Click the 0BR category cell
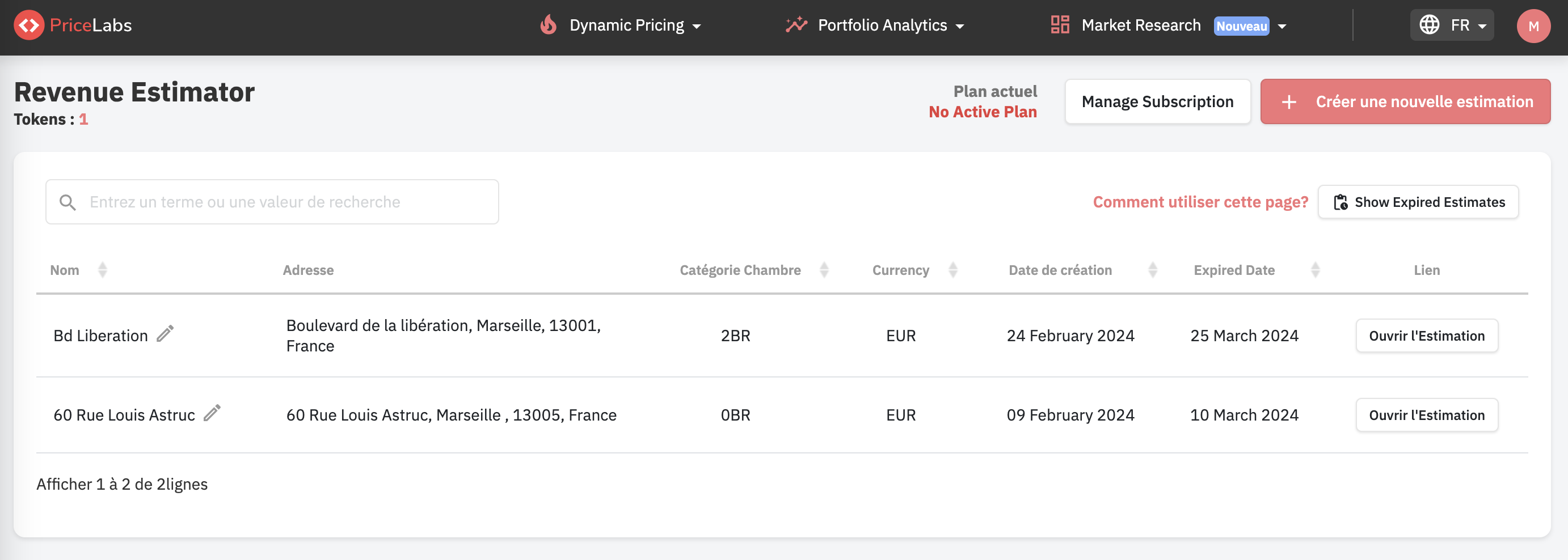Screen dimensions: 1568x560 click(x=735, y=415)
